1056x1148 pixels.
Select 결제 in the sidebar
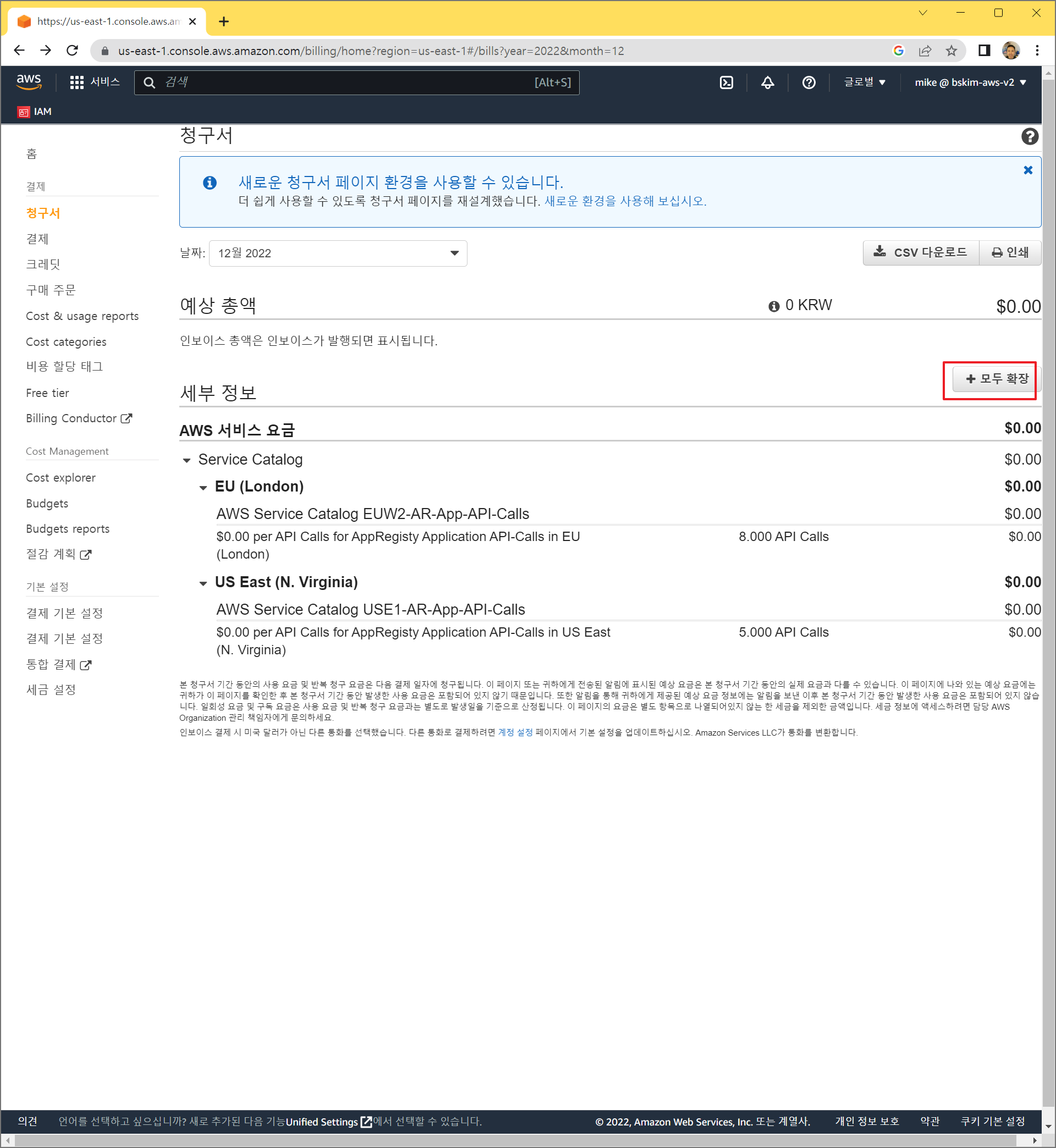tap(37, 239)
